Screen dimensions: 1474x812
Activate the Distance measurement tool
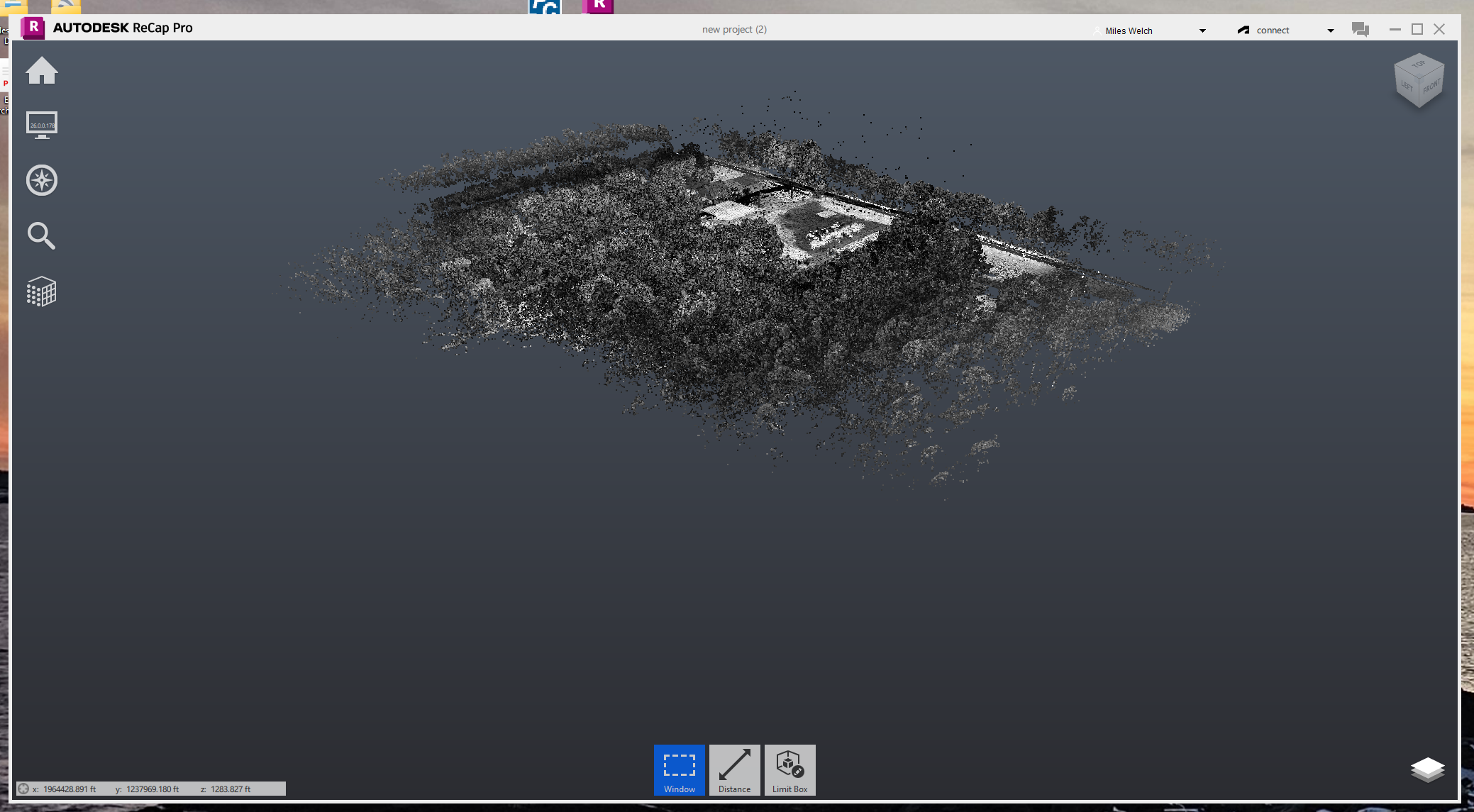(x=735, y=769)
